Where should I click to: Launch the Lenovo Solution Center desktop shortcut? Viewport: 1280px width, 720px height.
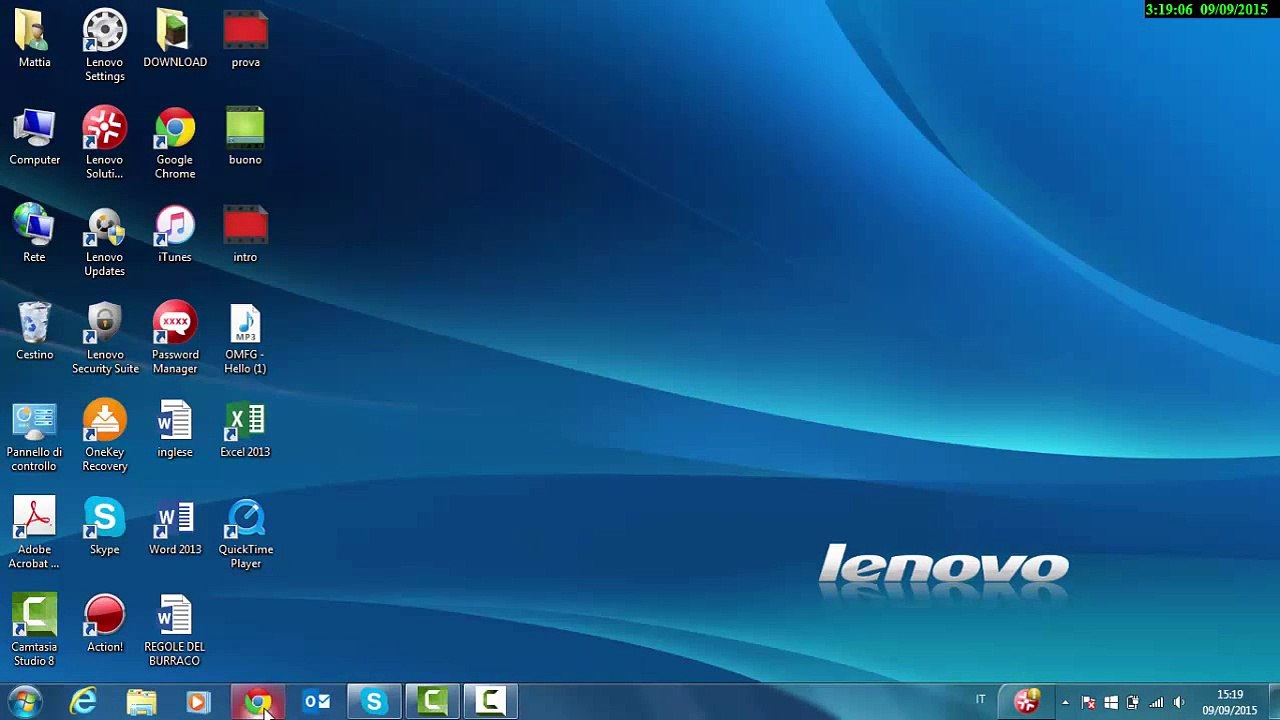[105, 143]
